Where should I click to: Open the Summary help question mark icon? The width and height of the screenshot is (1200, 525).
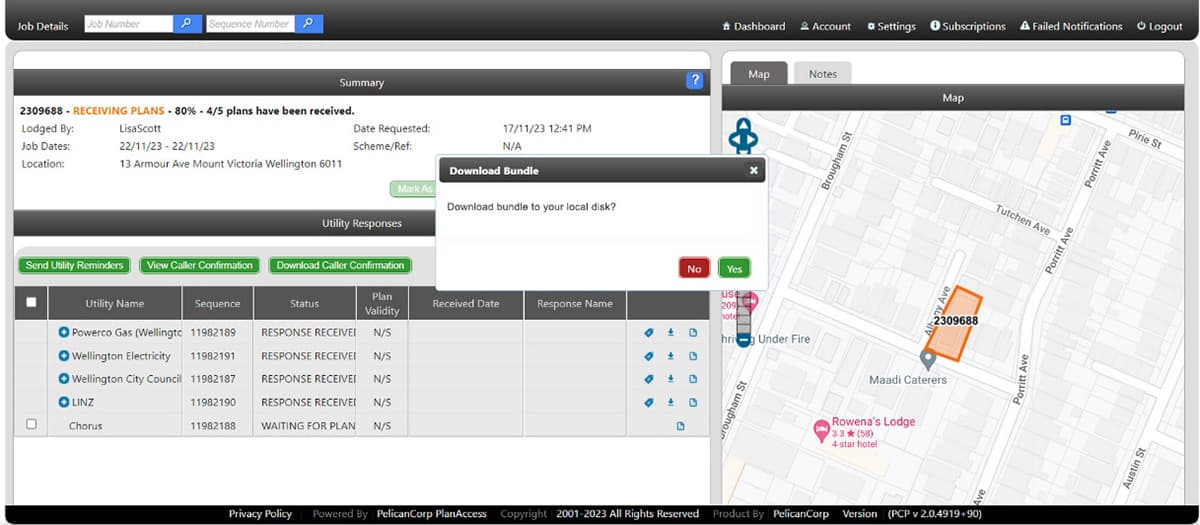point(694,82)
